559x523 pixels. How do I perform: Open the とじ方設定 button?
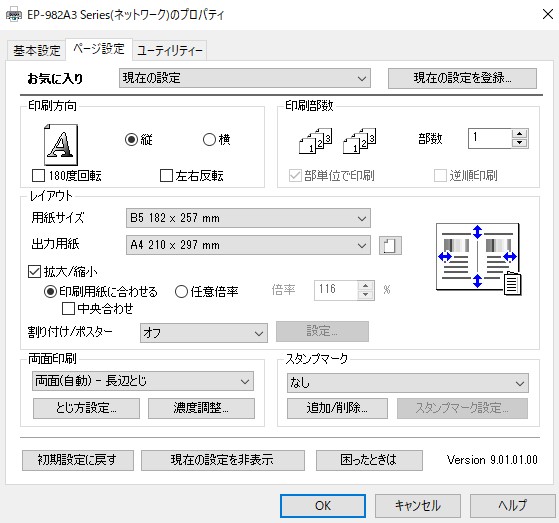(x=86, y=408)
